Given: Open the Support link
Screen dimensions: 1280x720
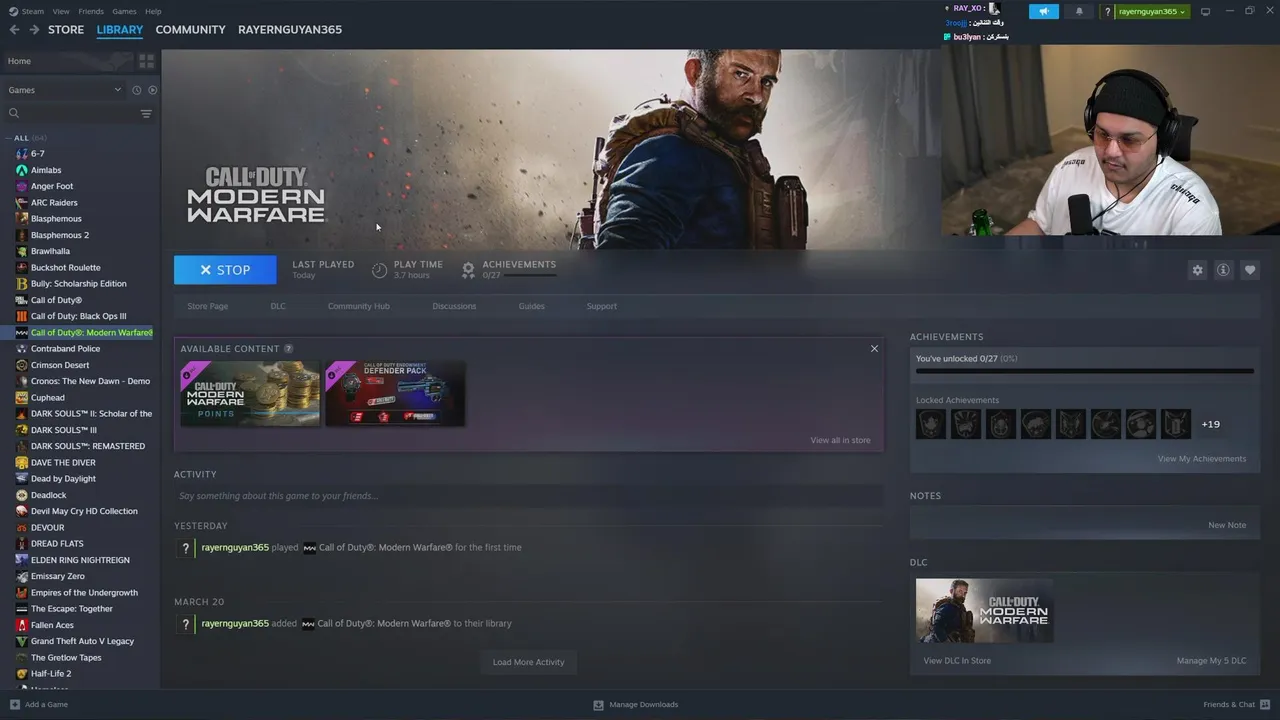Looking at the screenshot, I should tap(601, 306).
